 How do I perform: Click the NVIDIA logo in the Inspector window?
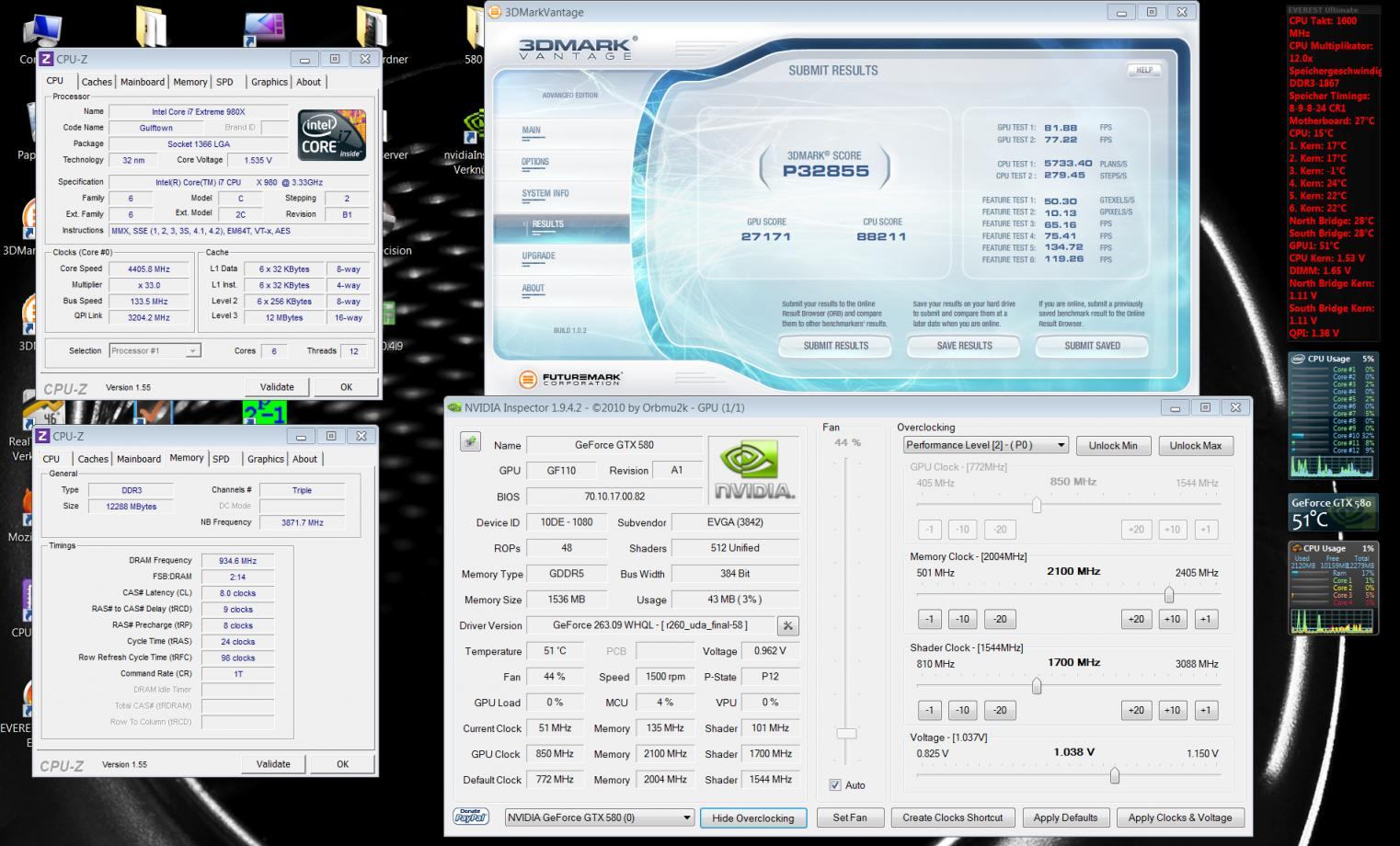click(755, 470)
